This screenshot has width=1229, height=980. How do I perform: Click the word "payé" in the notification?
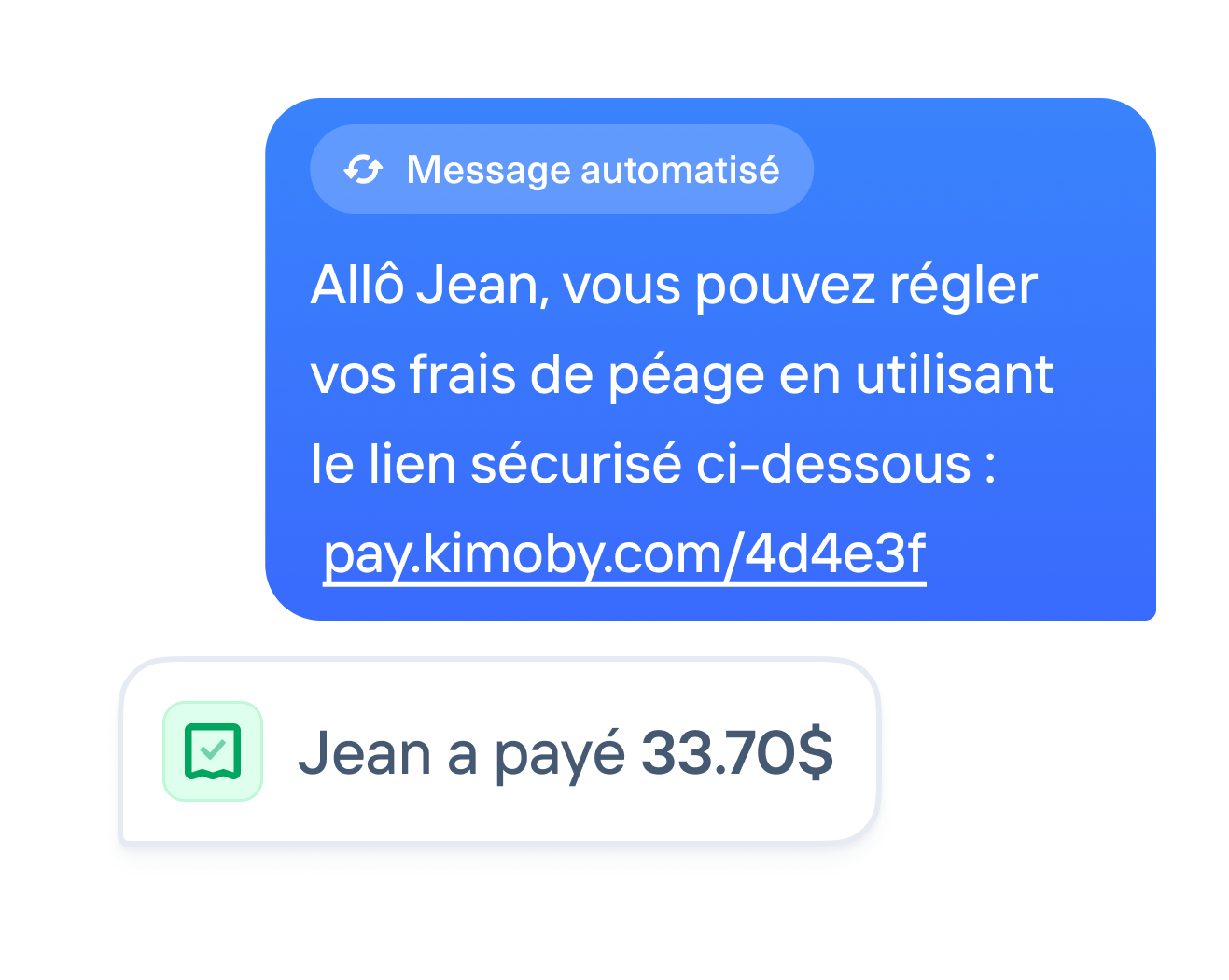tap(559, 754)
